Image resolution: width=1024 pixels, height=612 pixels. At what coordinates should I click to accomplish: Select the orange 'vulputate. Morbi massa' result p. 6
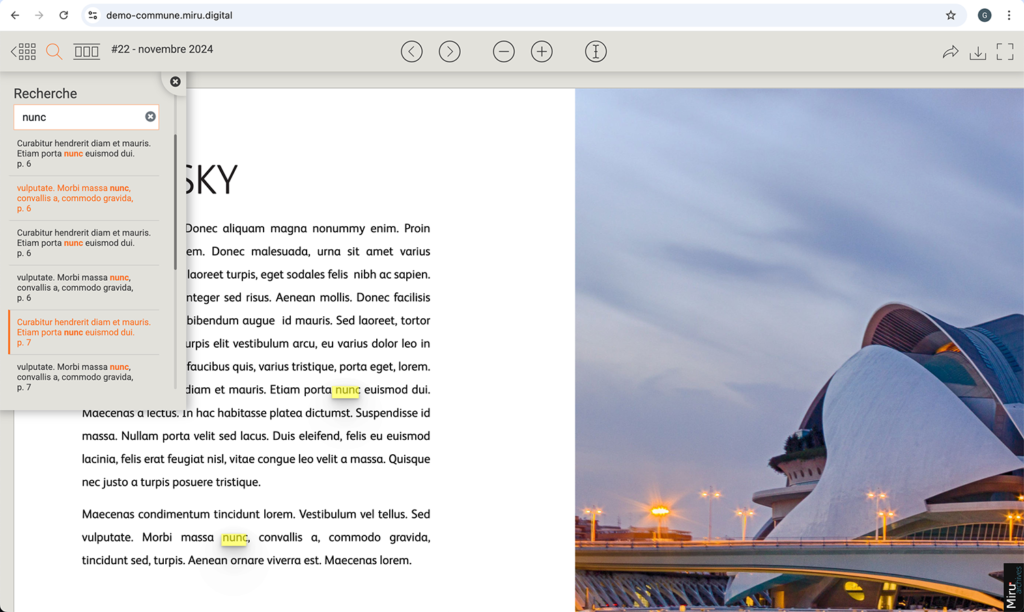coord(84,198)
